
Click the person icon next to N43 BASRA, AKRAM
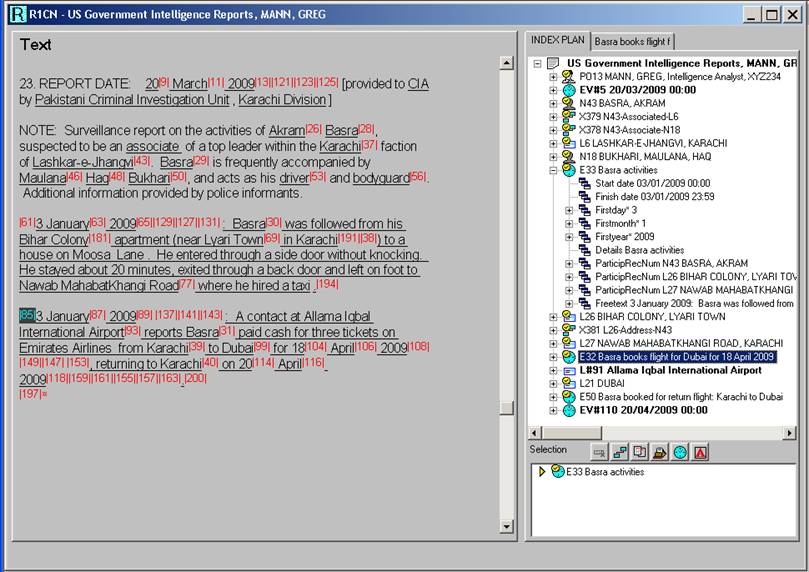click(x=569, y=103)
